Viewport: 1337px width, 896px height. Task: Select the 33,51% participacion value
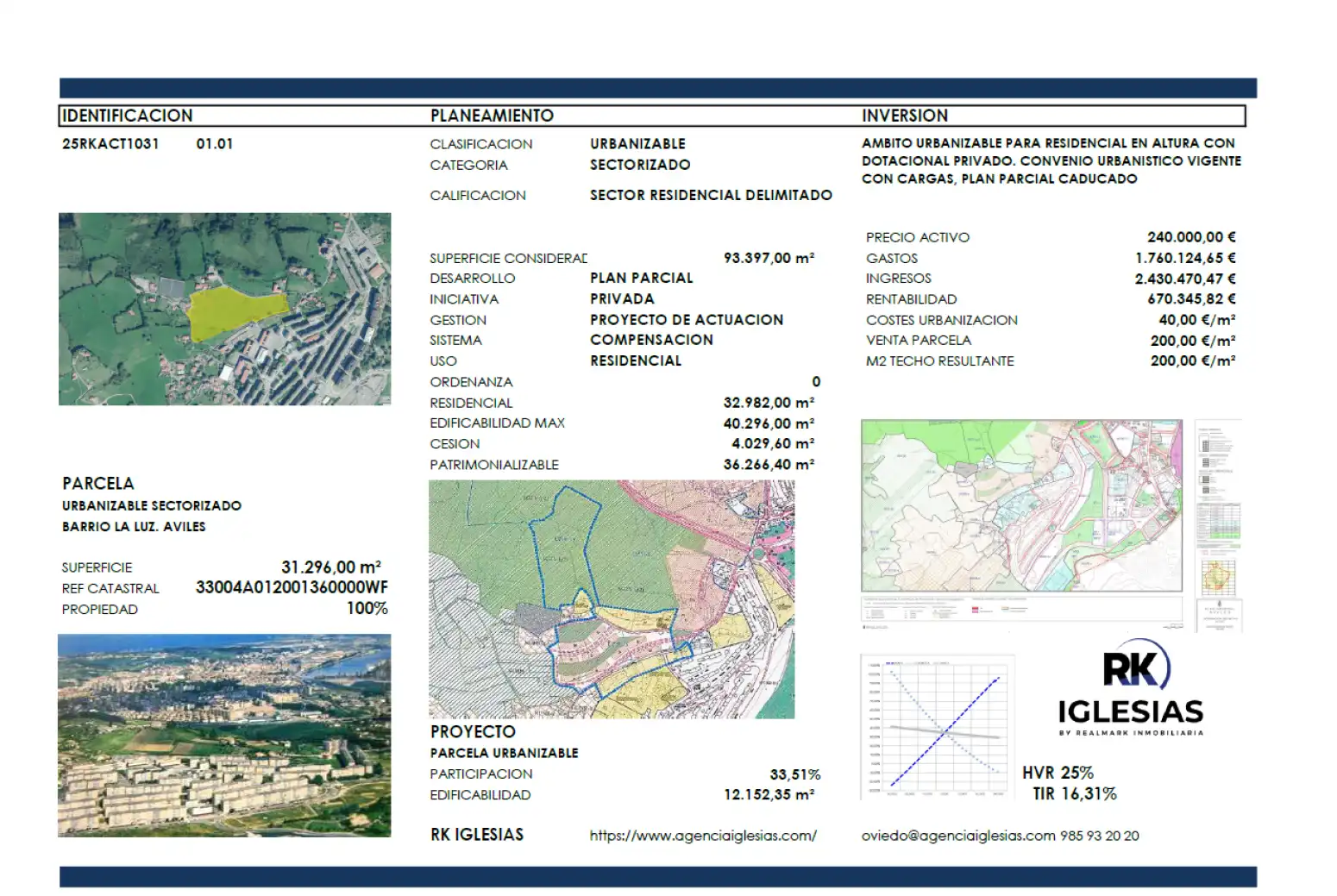pos(795,774)
